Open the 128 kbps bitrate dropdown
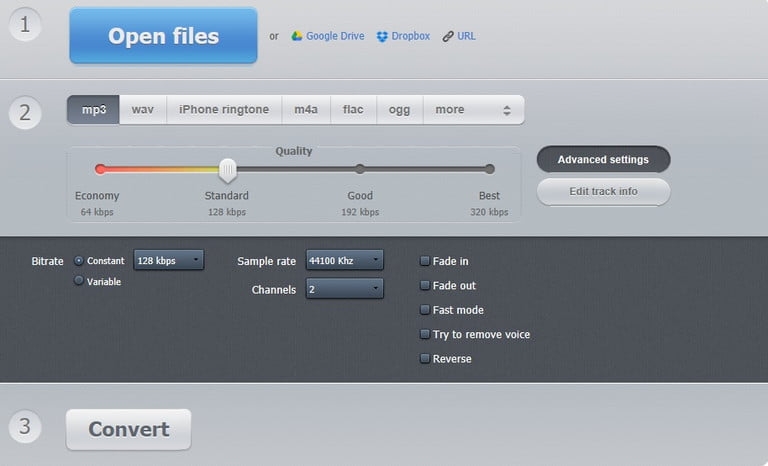This screenshot has width=768, height=466. pos(168,260)
